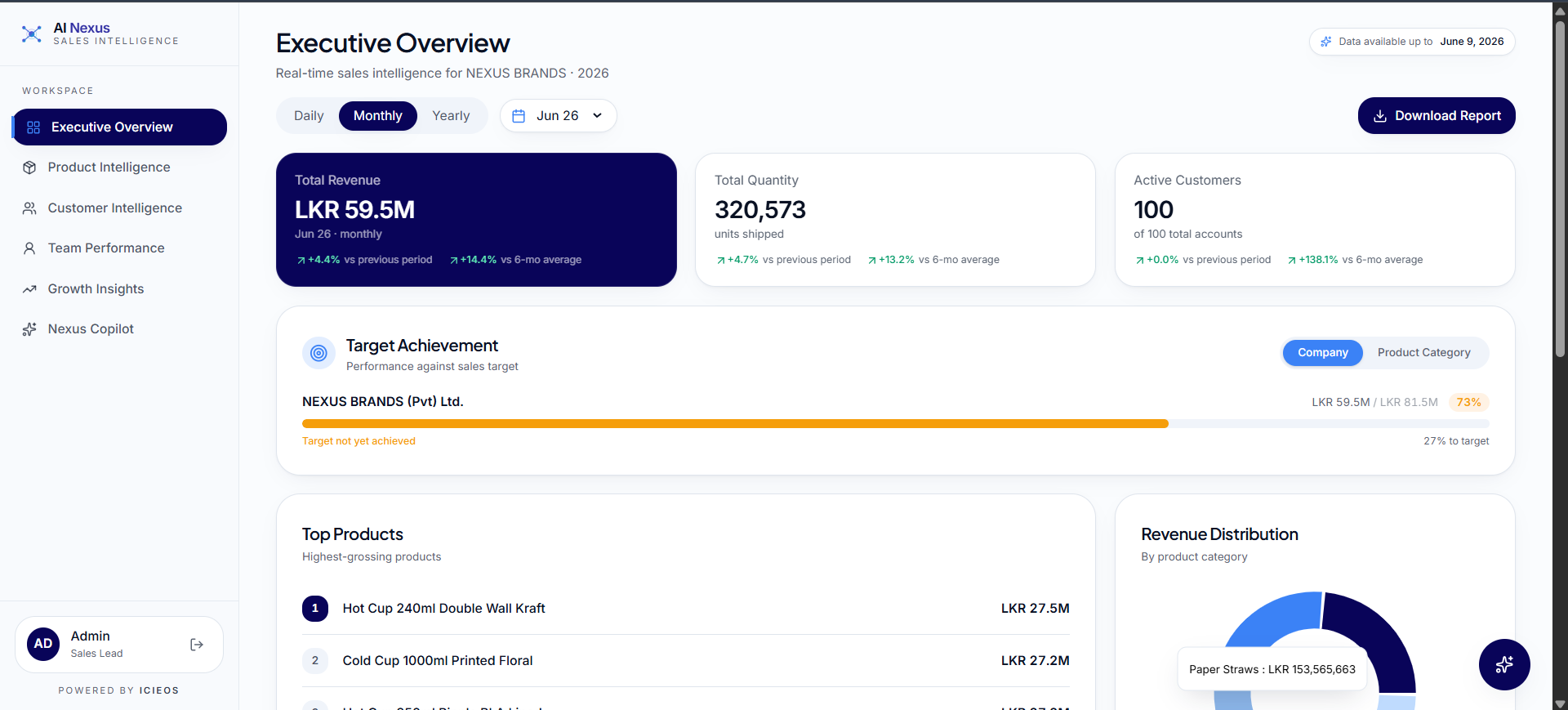
Task: Click the Top Products heading
Action: coord(353,534)
